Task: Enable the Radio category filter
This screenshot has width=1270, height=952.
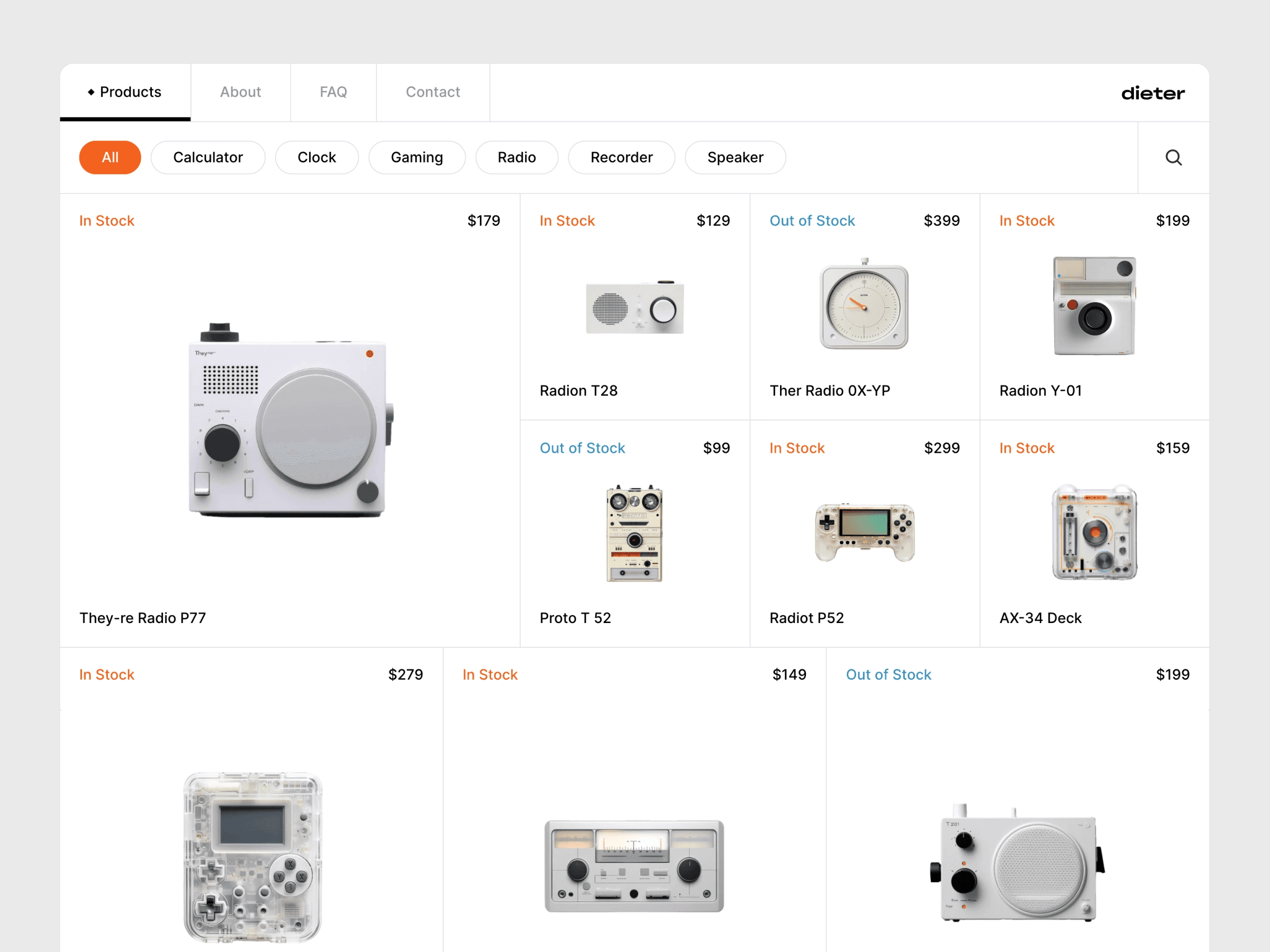Action: [x=516, y=157]
